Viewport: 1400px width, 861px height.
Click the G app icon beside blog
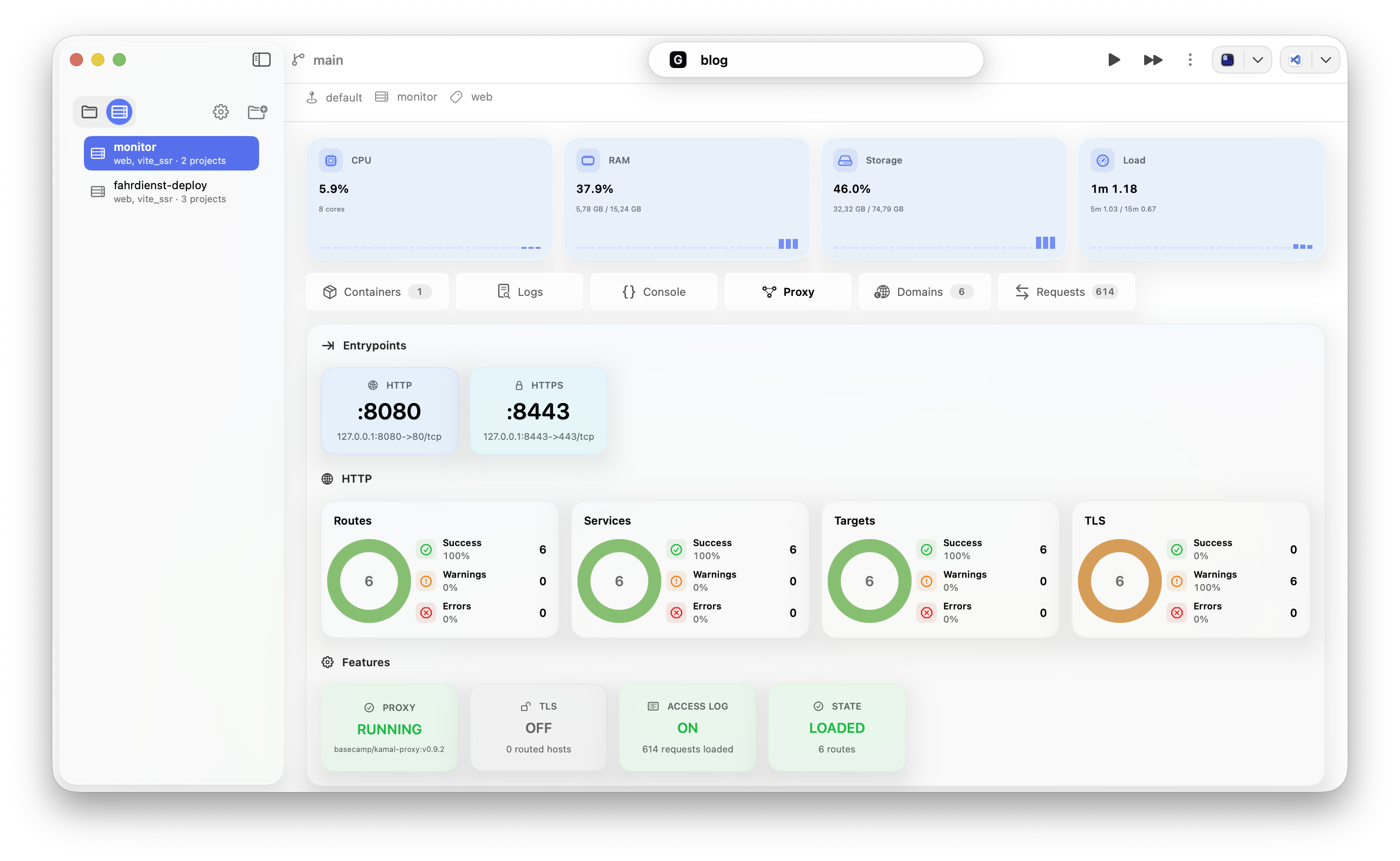(x=678, y=60)
